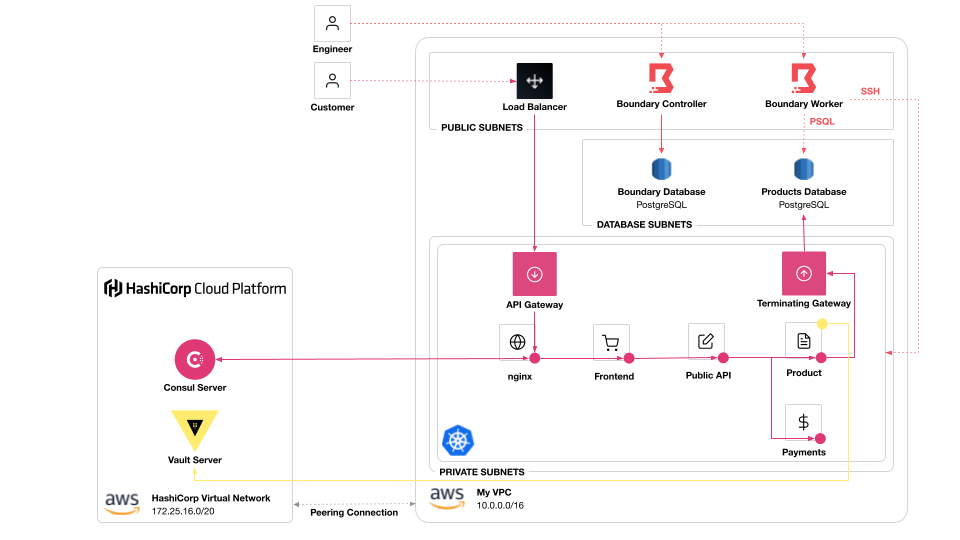Viewport: 960px width, 540px height.
Task: Click the 10.0.0.0/16 CIDR text
Action: (500, 506)
